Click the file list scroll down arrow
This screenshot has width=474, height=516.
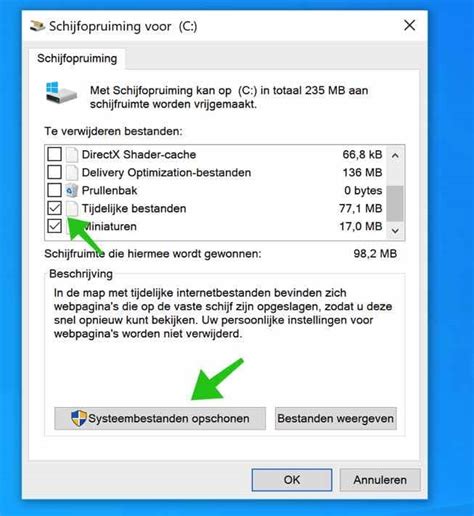click(x=395, y=231)
